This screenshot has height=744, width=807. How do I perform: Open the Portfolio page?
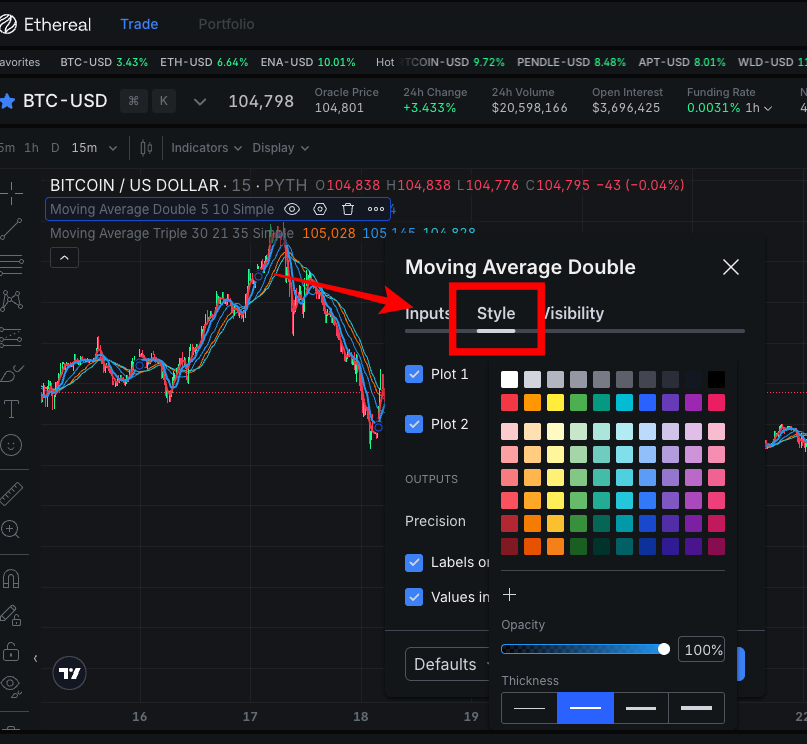226,24
